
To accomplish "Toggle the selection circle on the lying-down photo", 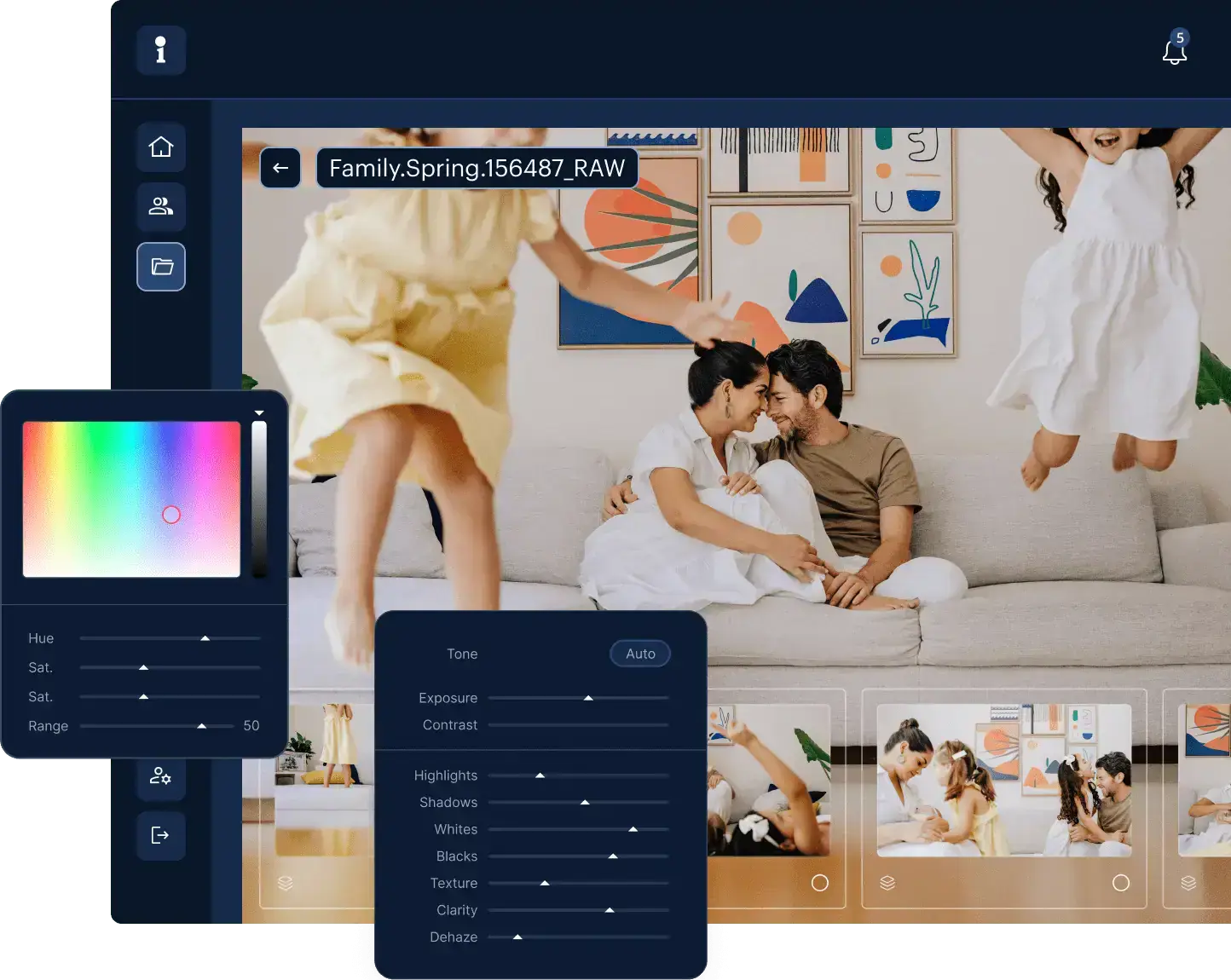I will click(821, 883).
